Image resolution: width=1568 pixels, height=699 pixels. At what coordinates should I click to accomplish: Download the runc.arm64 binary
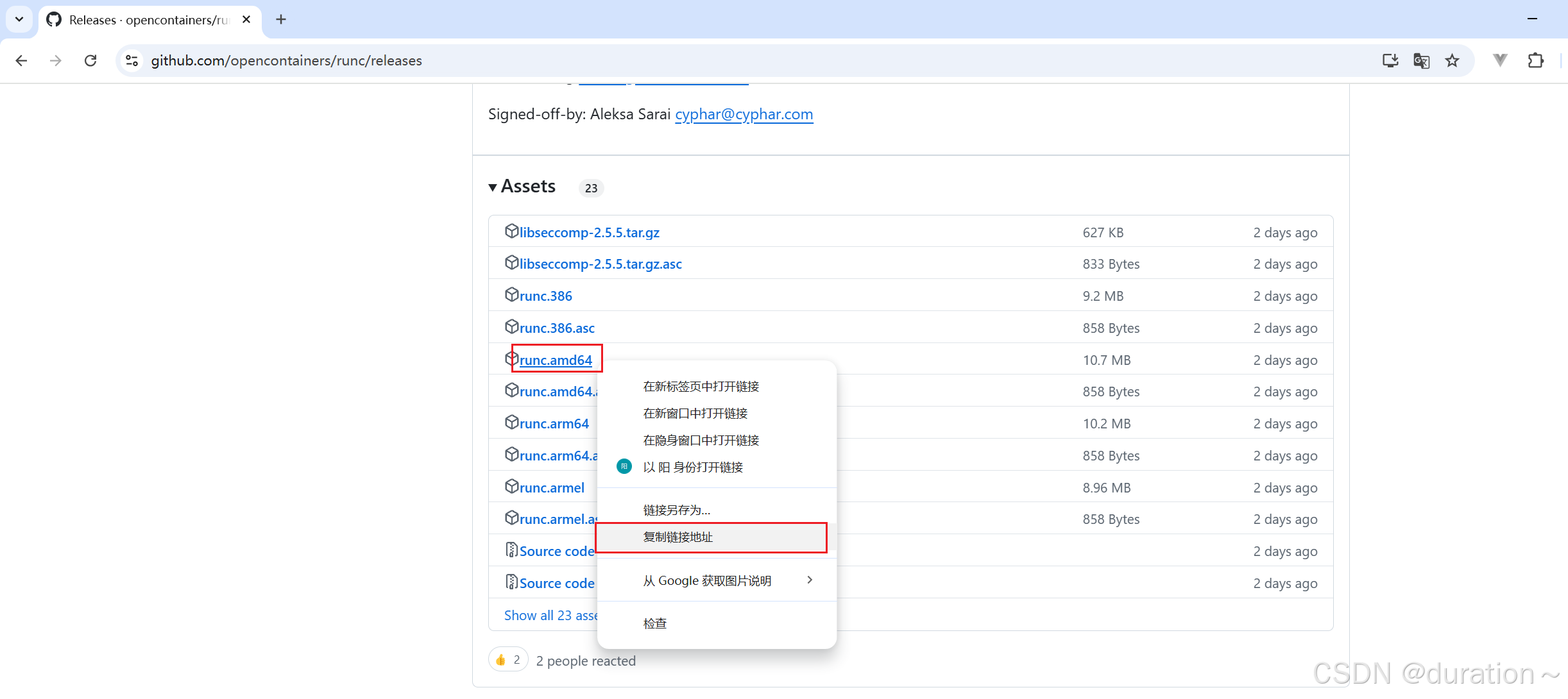point(554,423)
